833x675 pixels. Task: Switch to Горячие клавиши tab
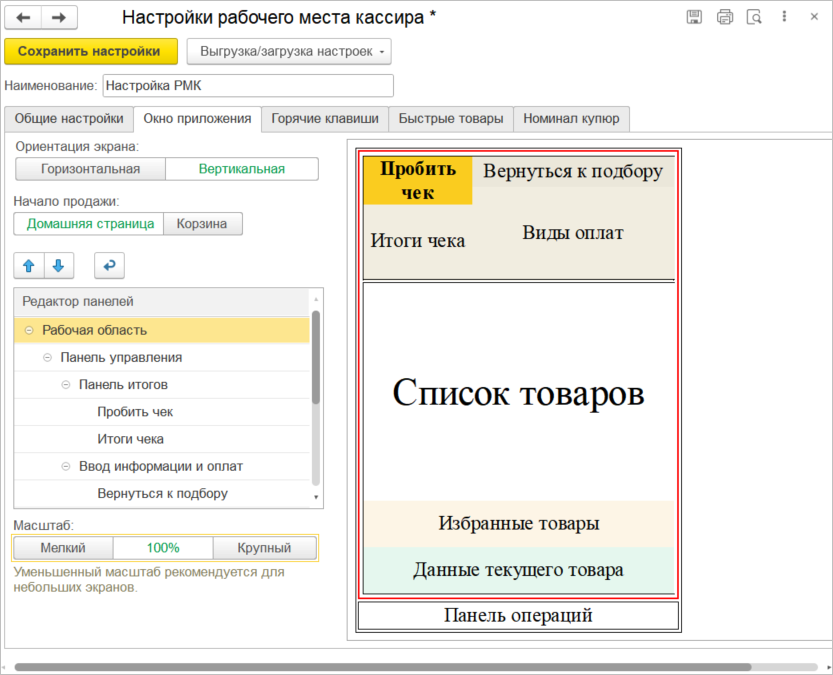point(325,118)
